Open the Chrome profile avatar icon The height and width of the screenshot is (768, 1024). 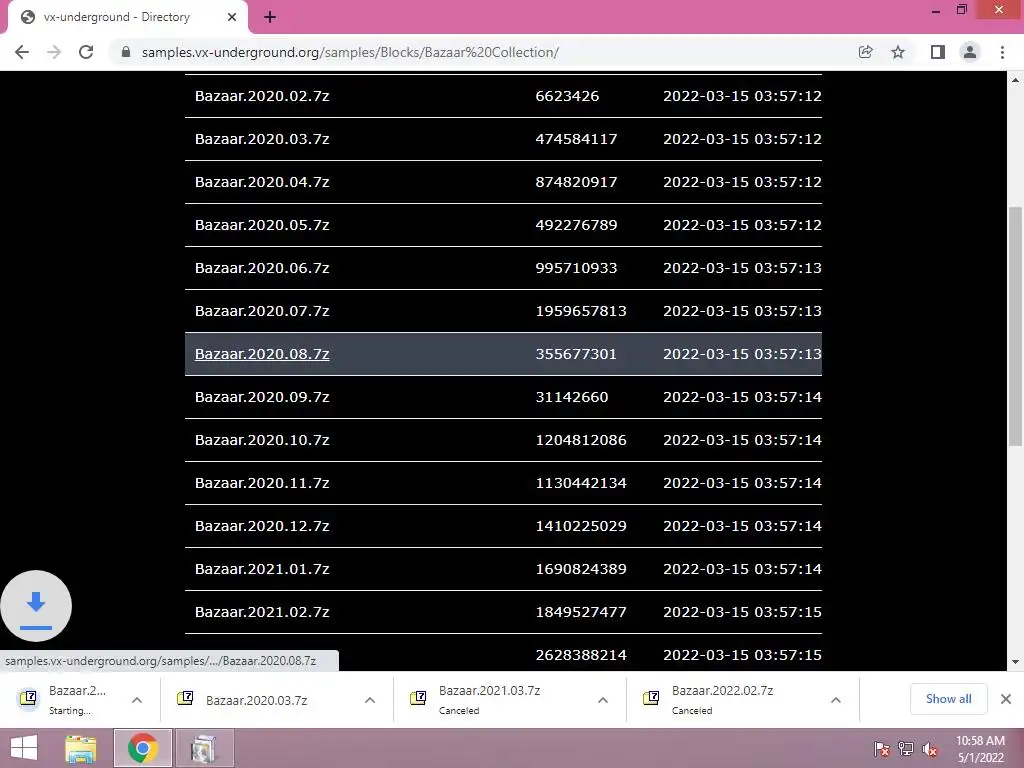970,52
